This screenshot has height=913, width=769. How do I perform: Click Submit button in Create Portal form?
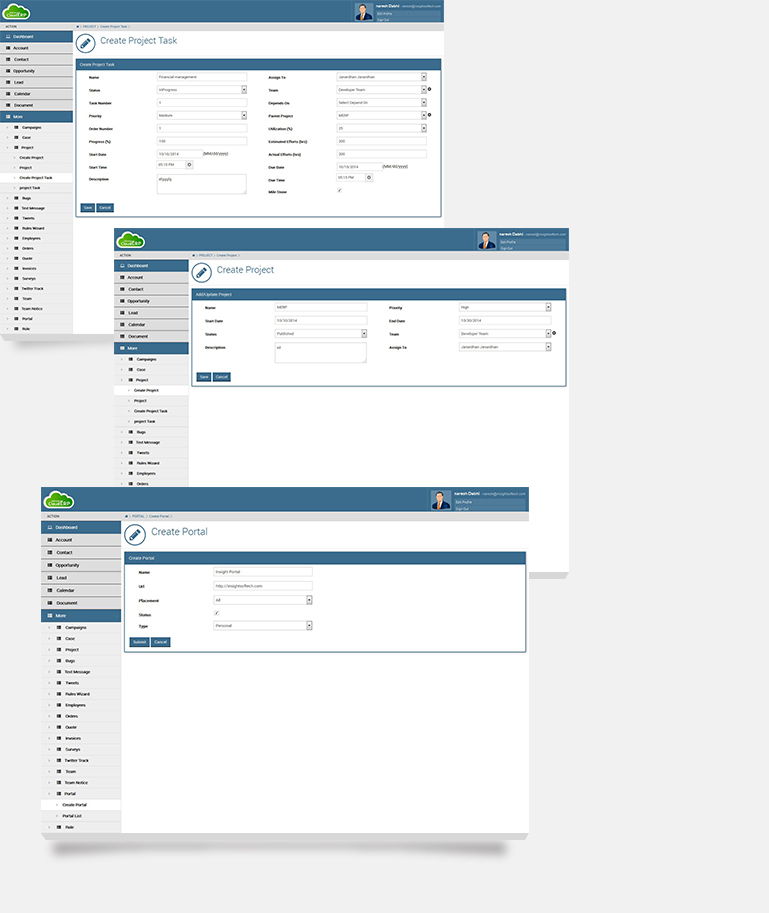(x=140, y=642)
